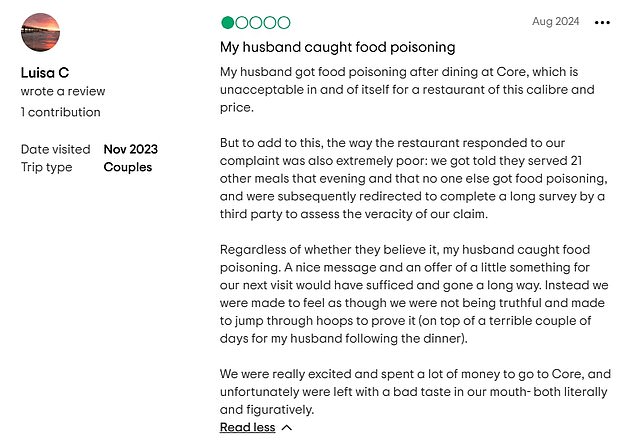Click the 'Trip type' label
This screenshot has width=634, height=442.
46,167
